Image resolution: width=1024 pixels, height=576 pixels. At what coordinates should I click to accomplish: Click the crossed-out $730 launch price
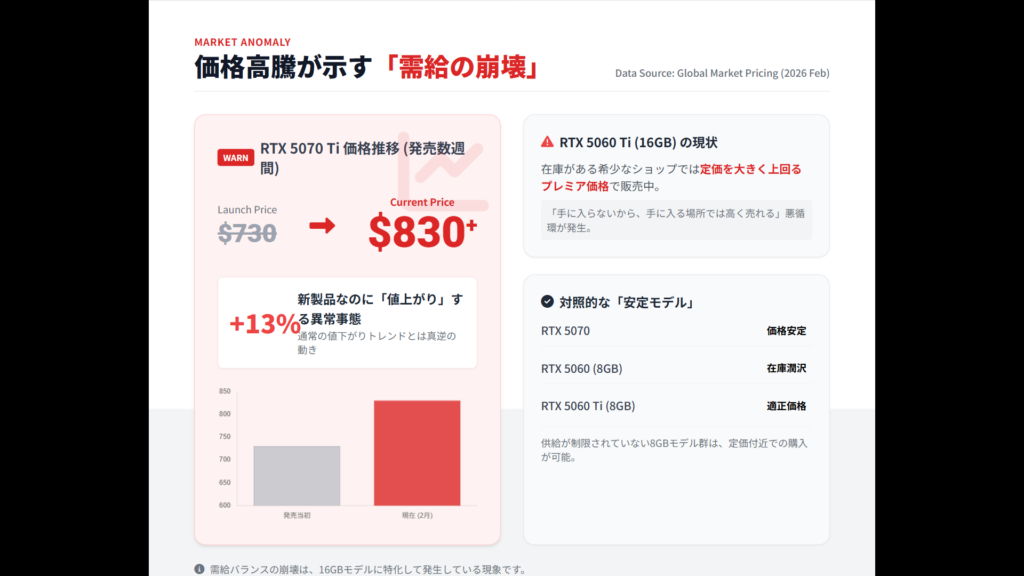(247, 233)
